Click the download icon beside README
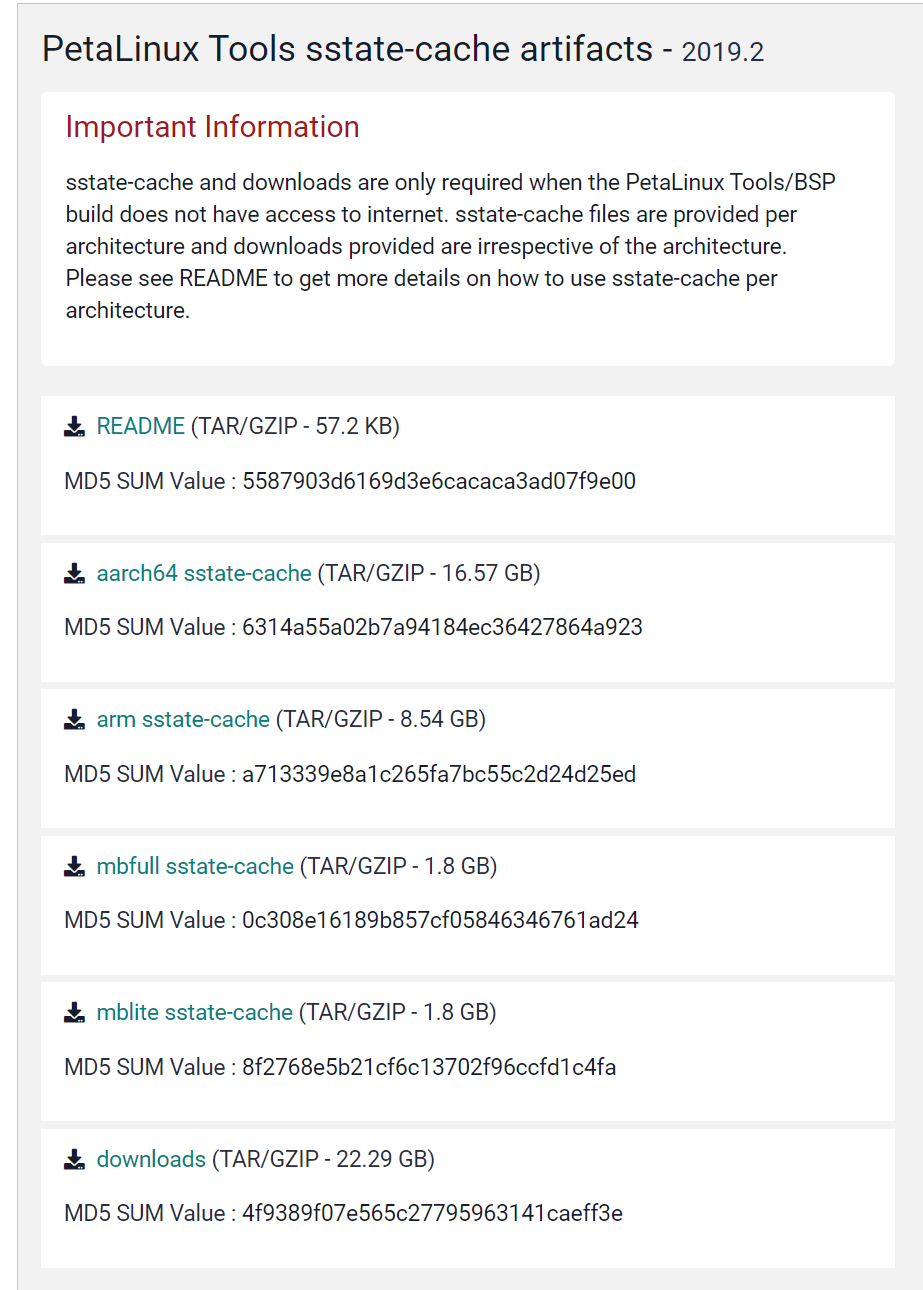923x1290 pixels. (x=73, y=426)
